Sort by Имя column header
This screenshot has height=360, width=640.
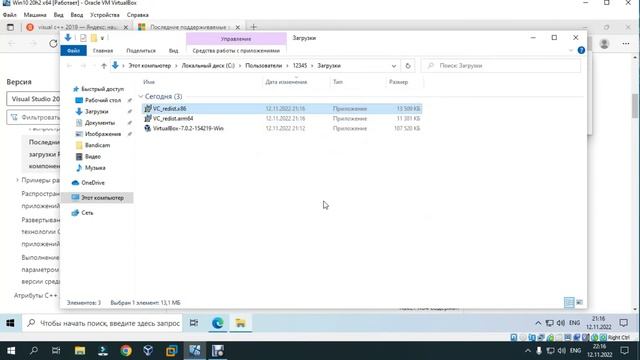[x=149, y=82]
